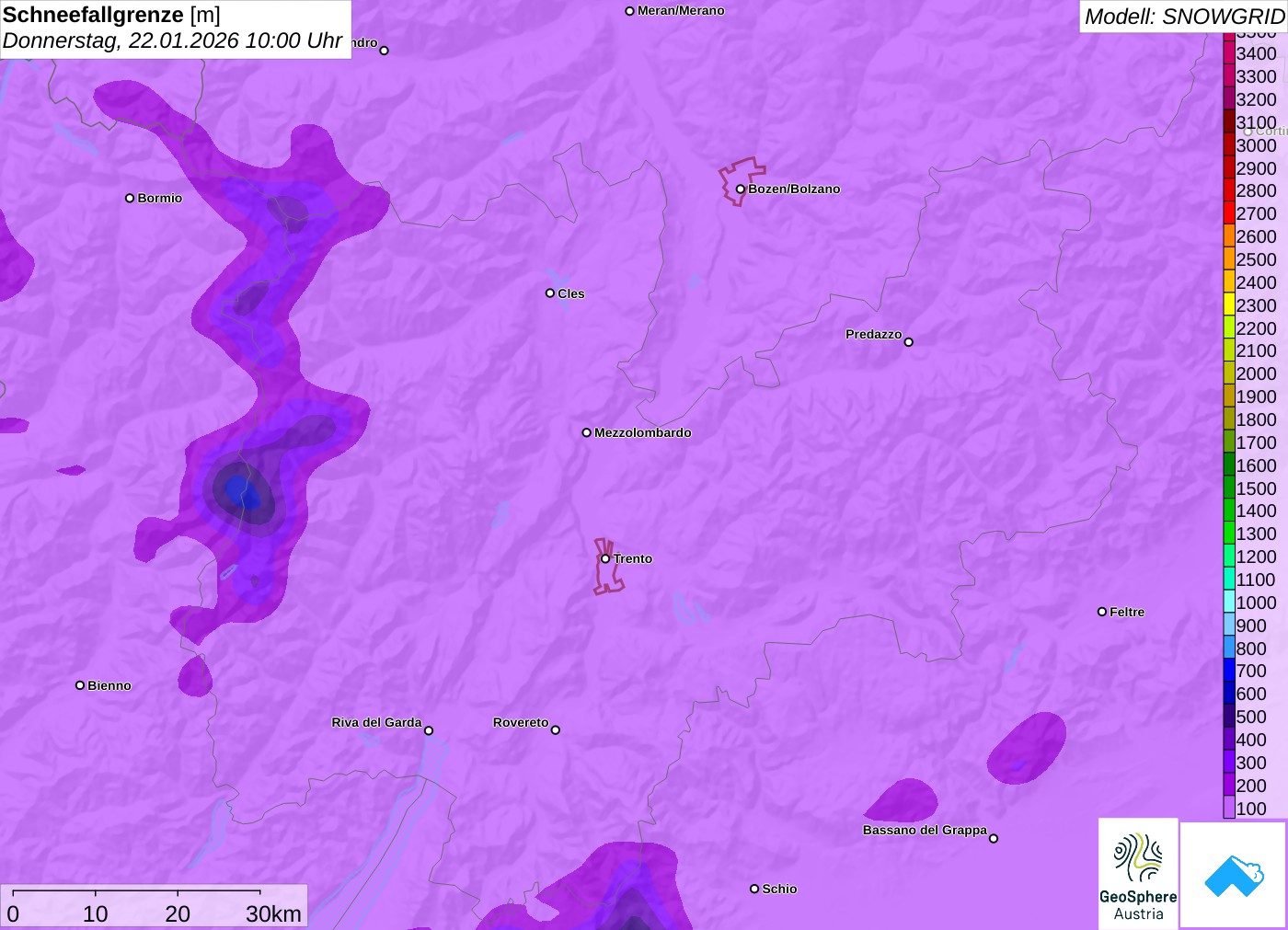Select the 2600 m orange legend swatch
Screen dimensions: 1288x930
tap(1229, 236)
